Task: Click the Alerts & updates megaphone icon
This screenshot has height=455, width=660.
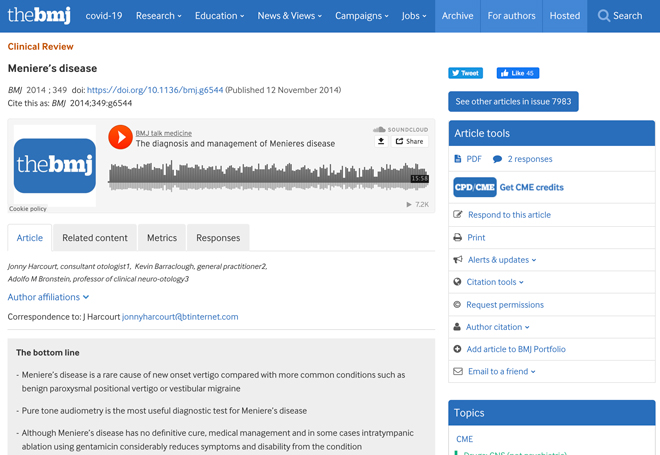Action: click(458, 260)
